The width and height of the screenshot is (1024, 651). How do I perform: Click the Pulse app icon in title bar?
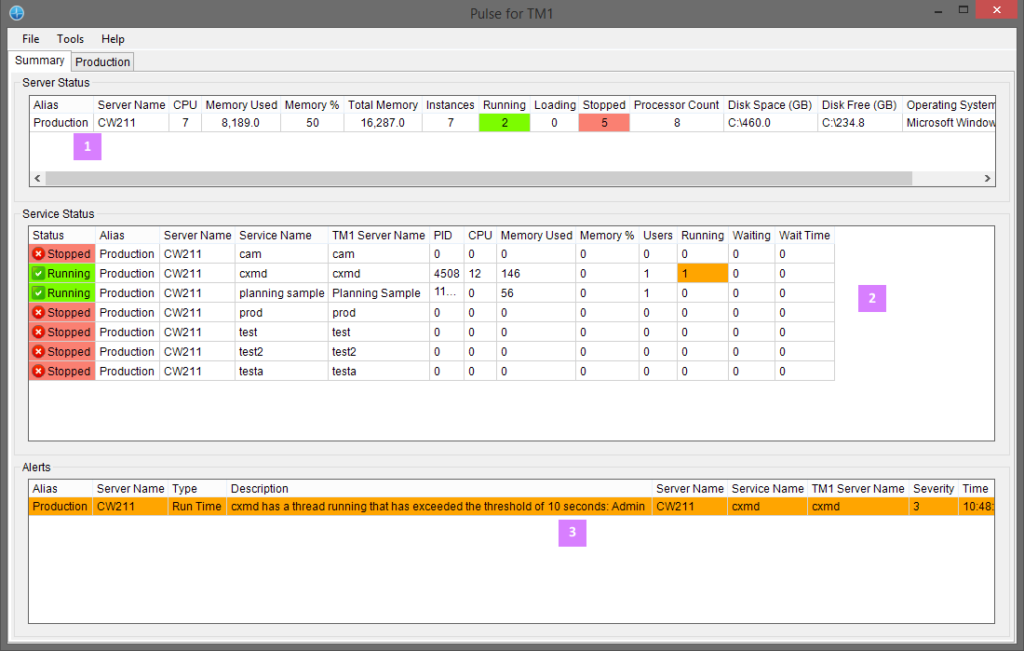click(x=16, y=13)
